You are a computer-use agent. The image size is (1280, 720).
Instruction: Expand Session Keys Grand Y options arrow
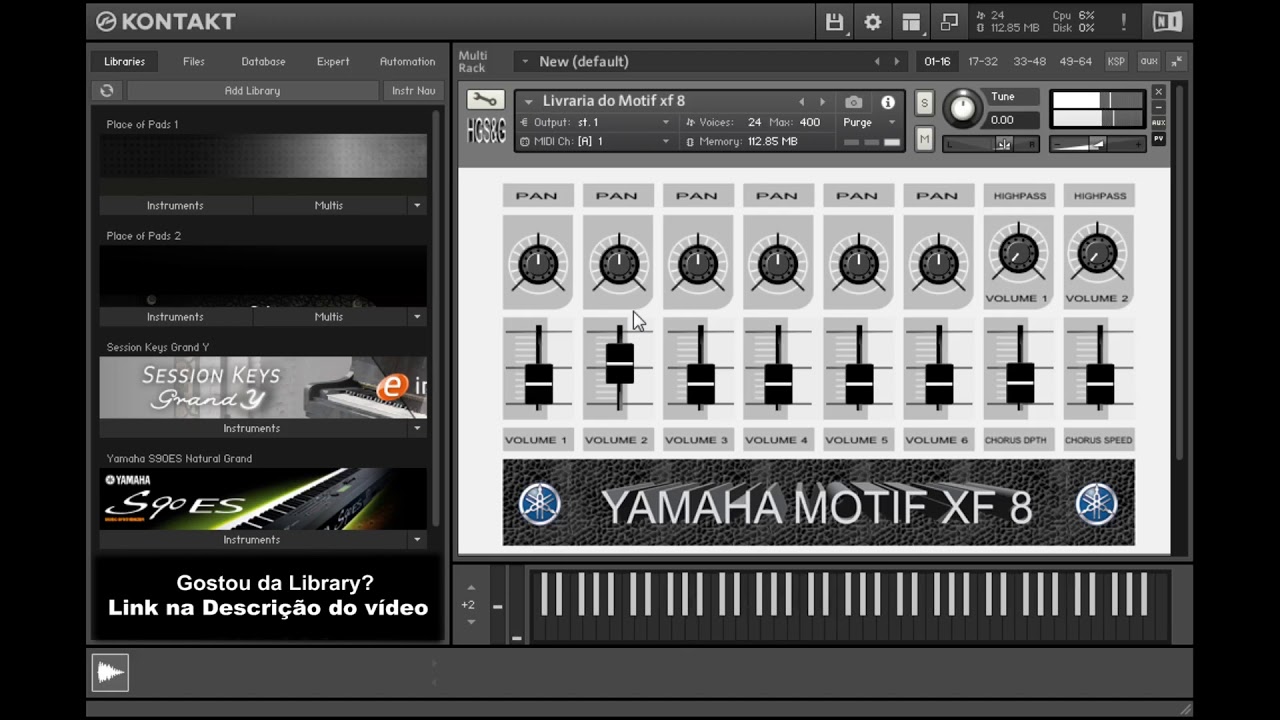[x=417, y=428]
